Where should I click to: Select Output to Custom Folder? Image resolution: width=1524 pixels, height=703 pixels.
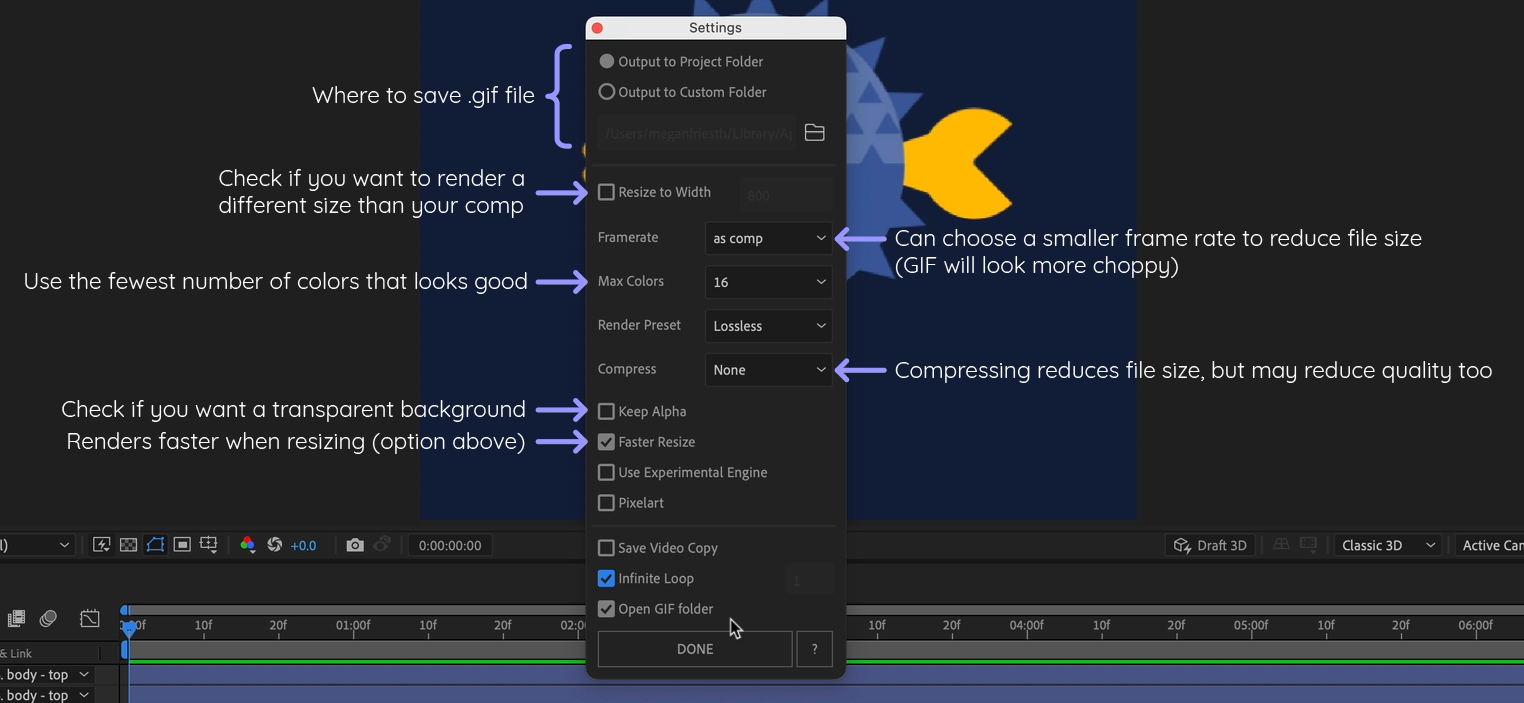pyautogui.click(x=606, y=92)
